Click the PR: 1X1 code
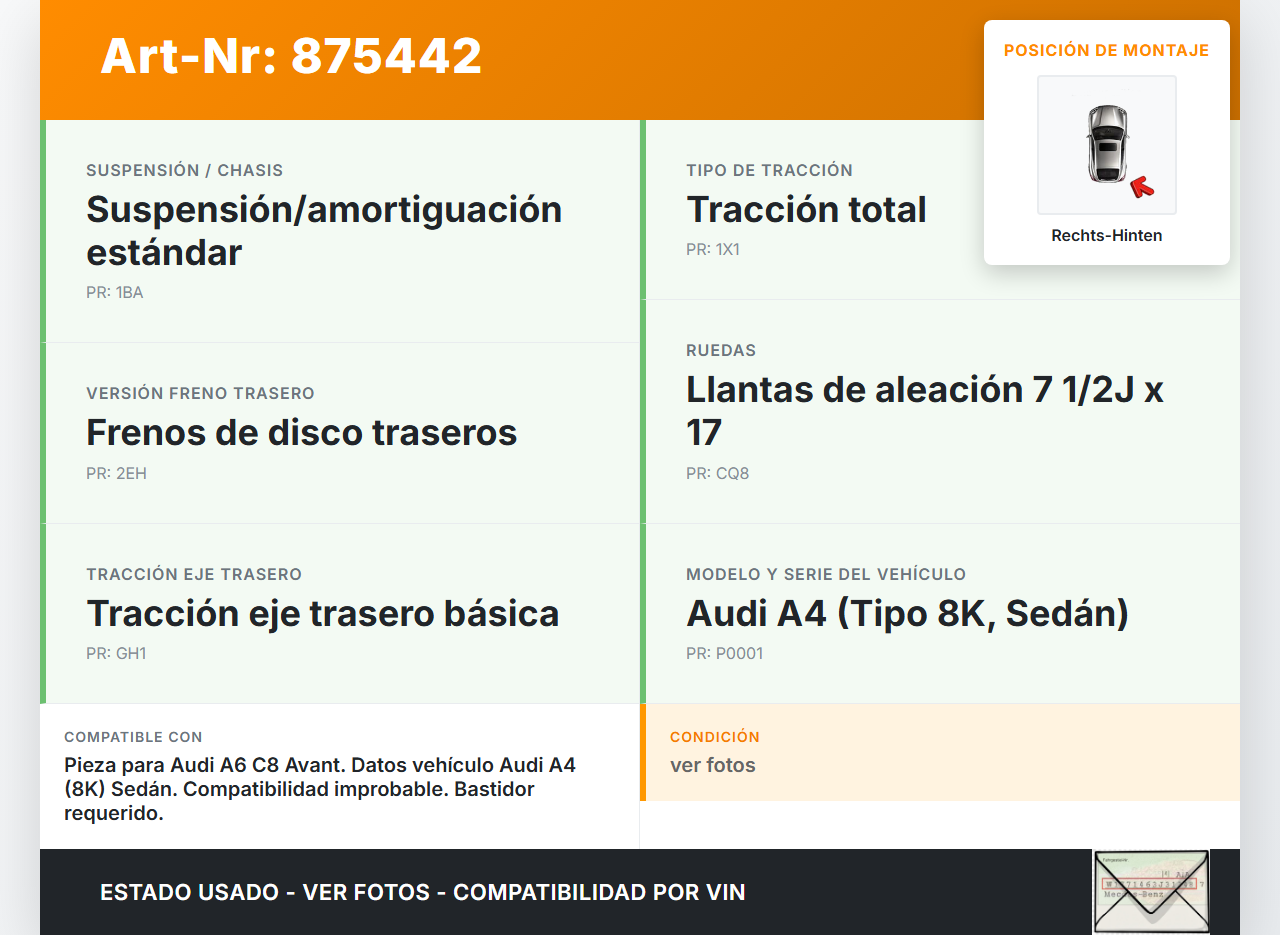1280x935 pixels. [x=713, y=250]
